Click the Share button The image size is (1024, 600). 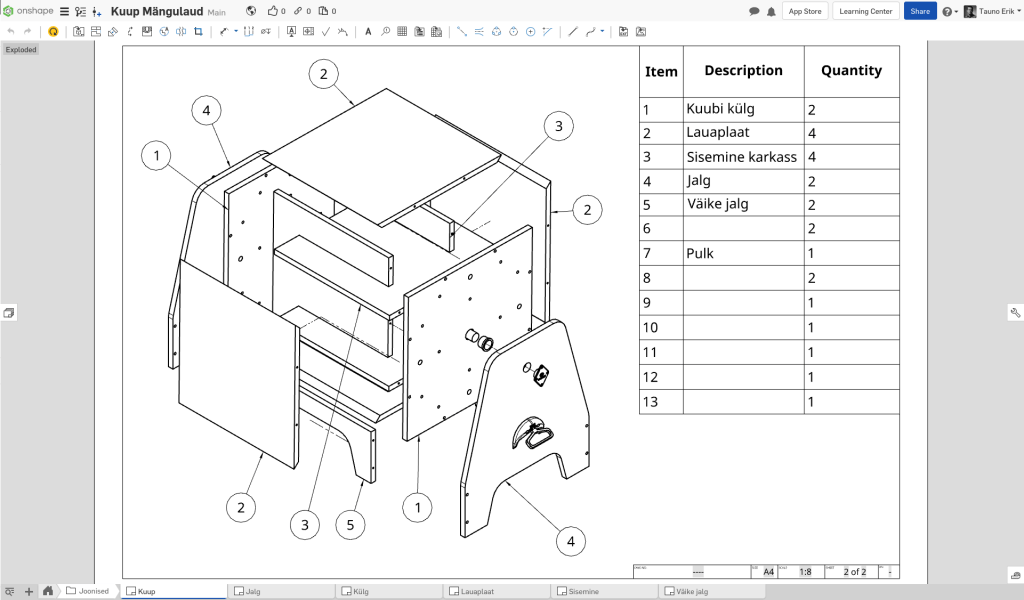[920, 11]
